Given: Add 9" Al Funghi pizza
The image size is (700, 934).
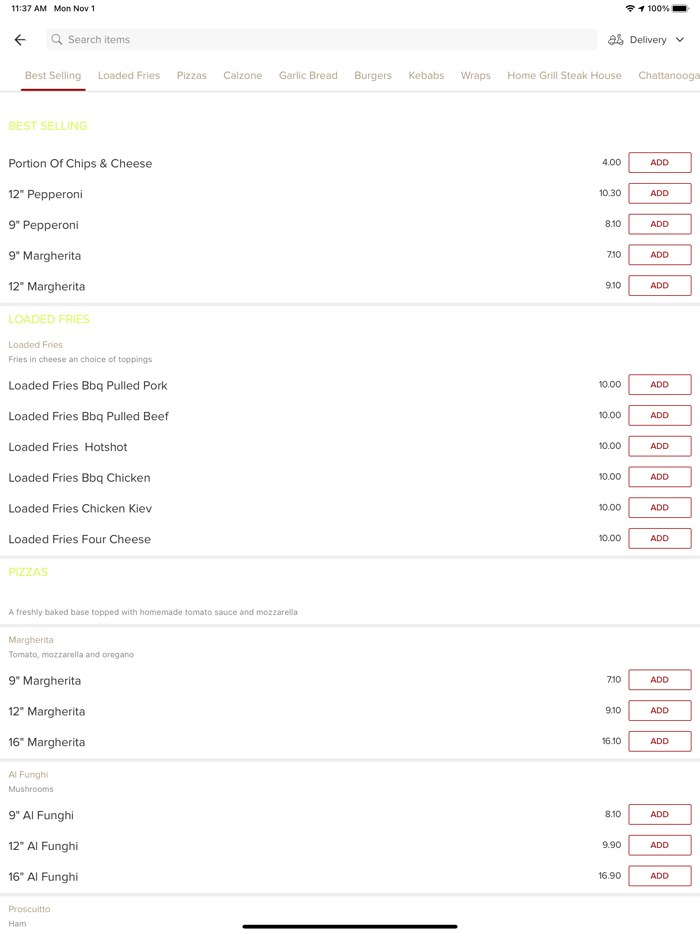Looking at the screenshot, I should tap(659, 815).
